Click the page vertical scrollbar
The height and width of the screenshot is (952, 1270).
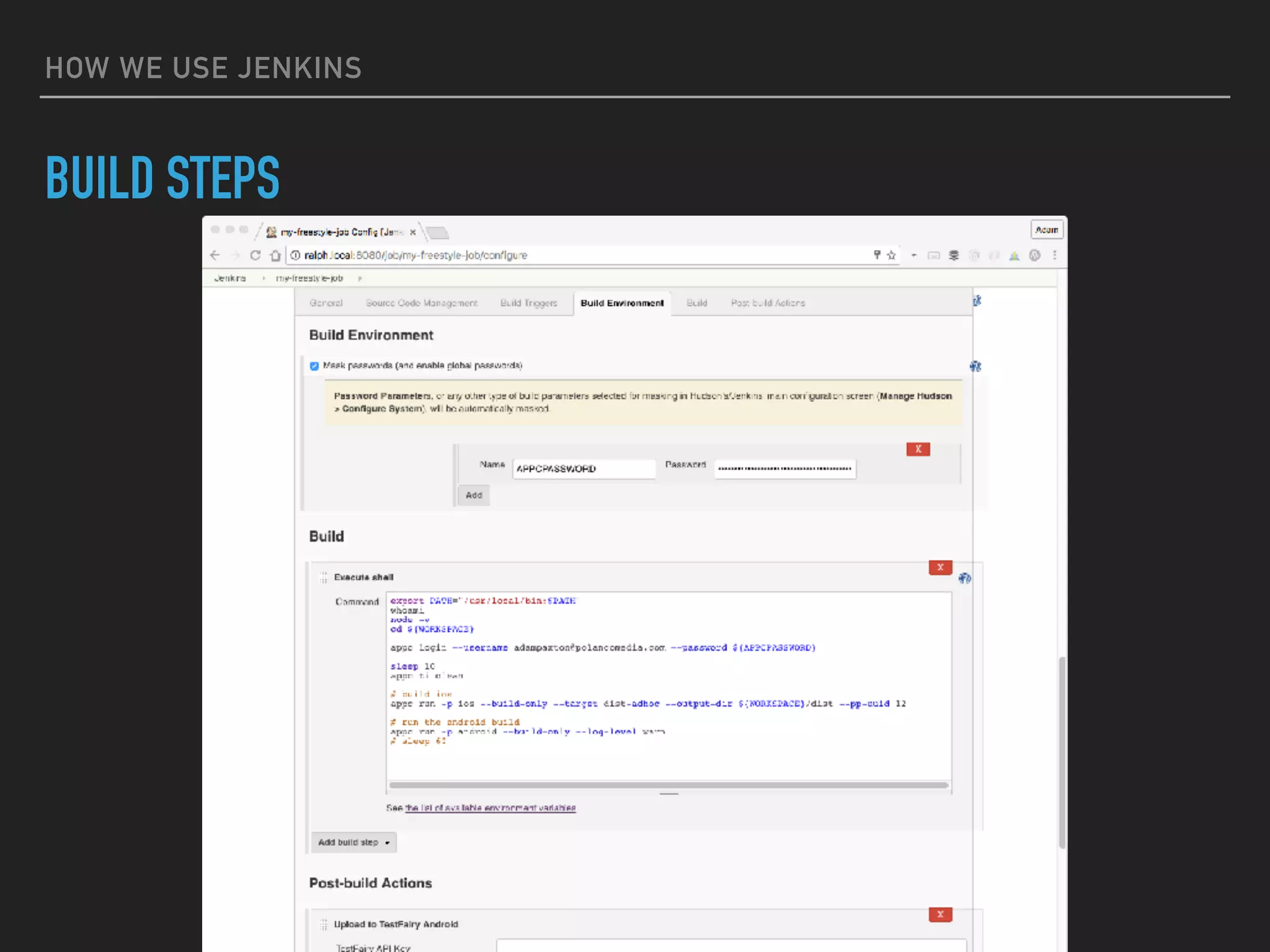(x=1062, y=752)
